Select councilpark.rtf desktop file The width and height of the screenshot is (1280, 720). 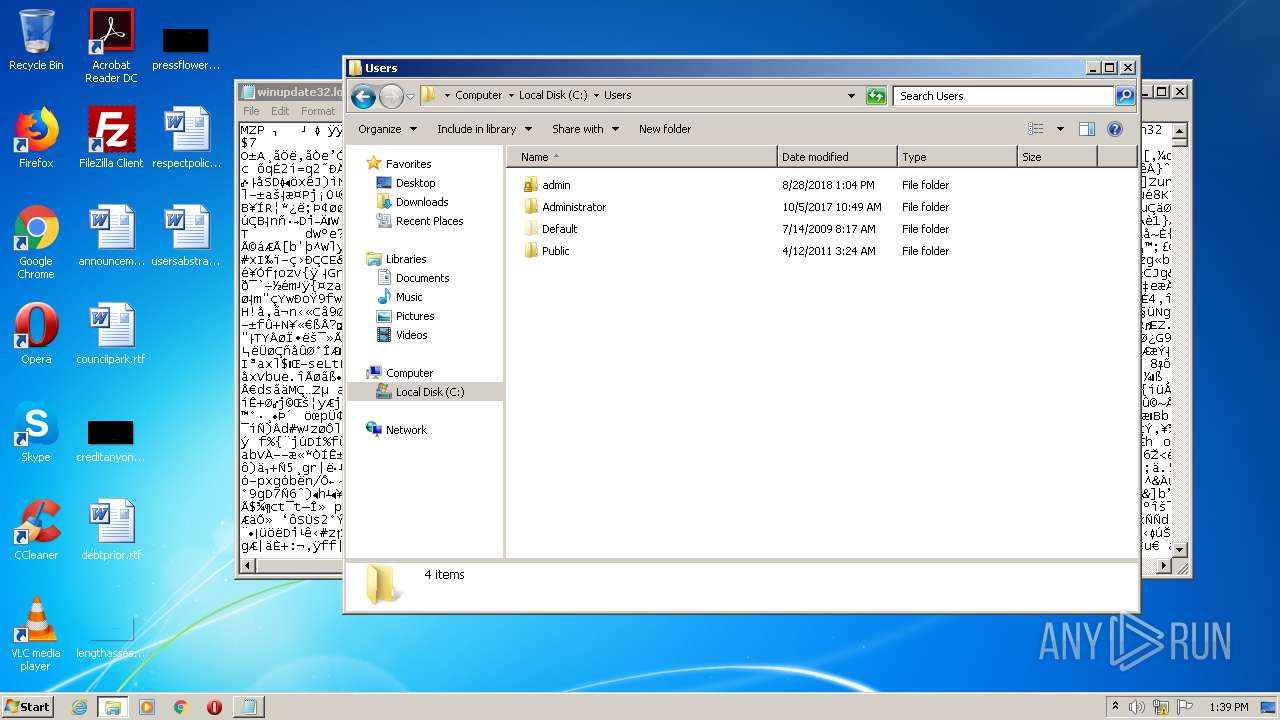(x=111, y=334)
